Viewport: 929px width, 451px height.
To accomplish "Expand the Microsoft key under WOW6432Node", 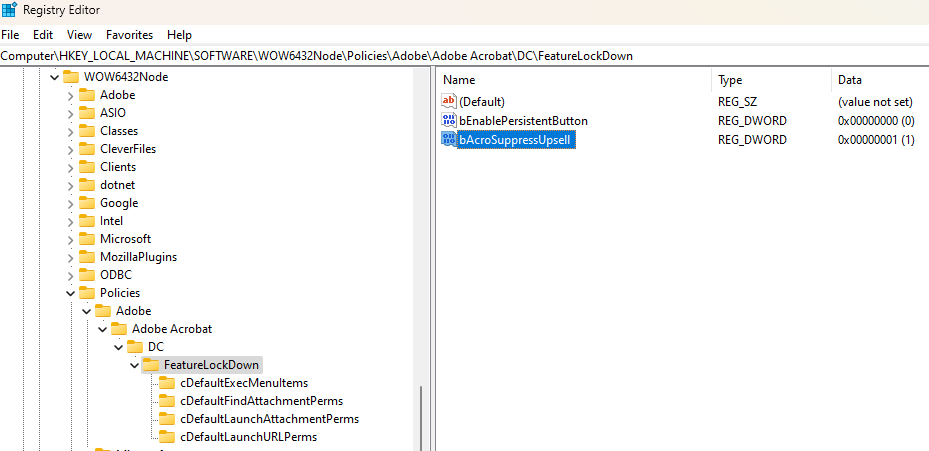I will click(x=70, y=239).
